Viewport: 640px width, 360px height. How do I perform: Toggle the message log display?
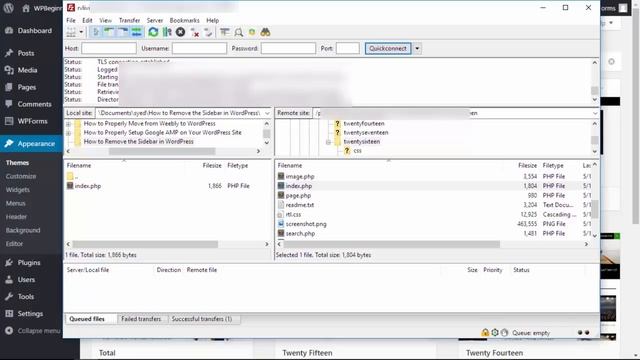(x=96, y=32)
